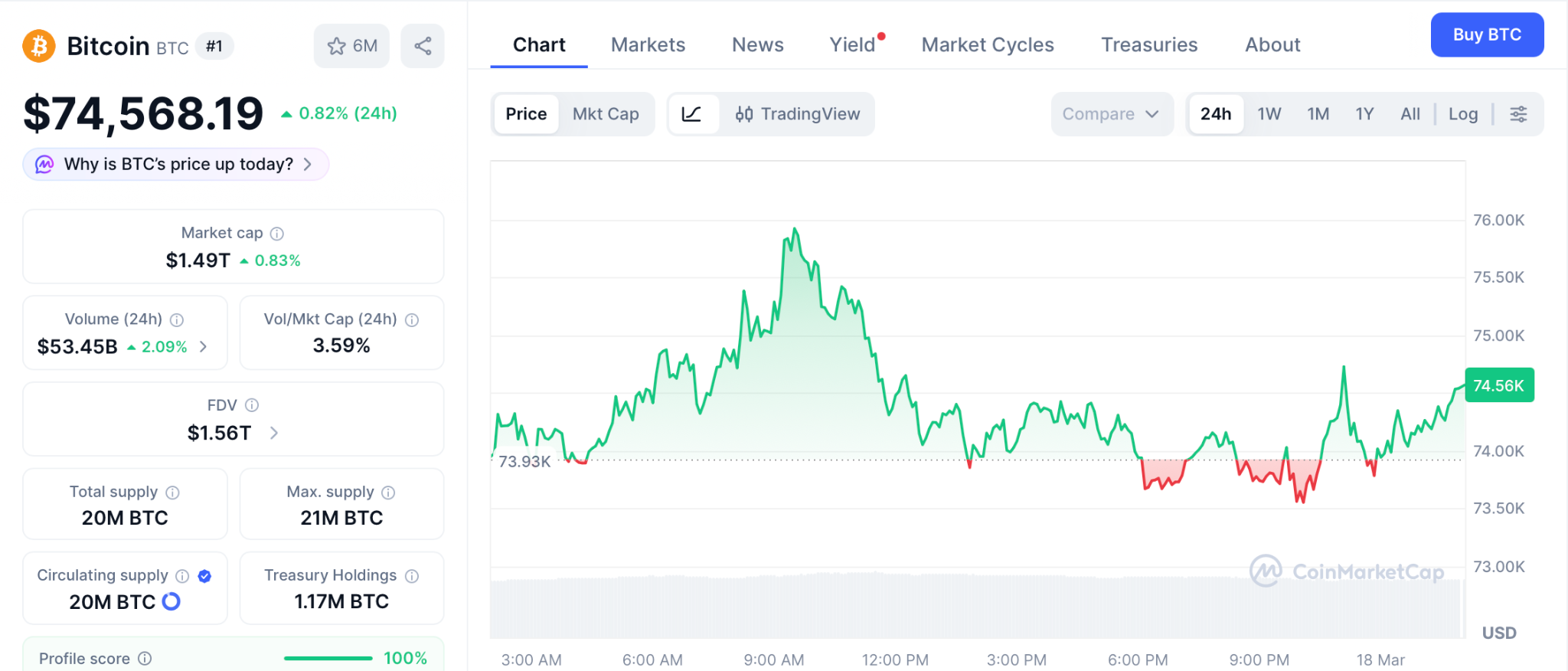Switch to the Treasuries tab
This screenshot has height=671, width=1568.
point(1148,45)
